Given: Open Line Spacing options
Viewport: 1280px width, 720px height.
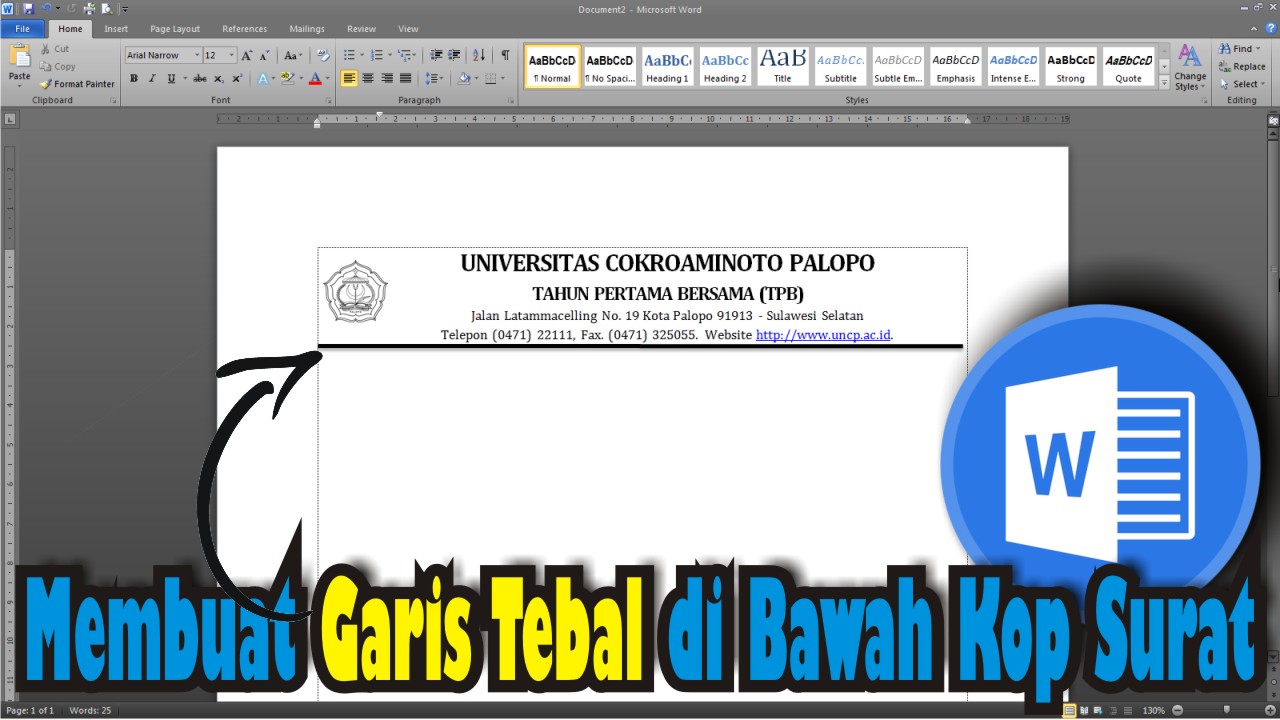Looking at the screenshot, I should [x=433, y=78].
